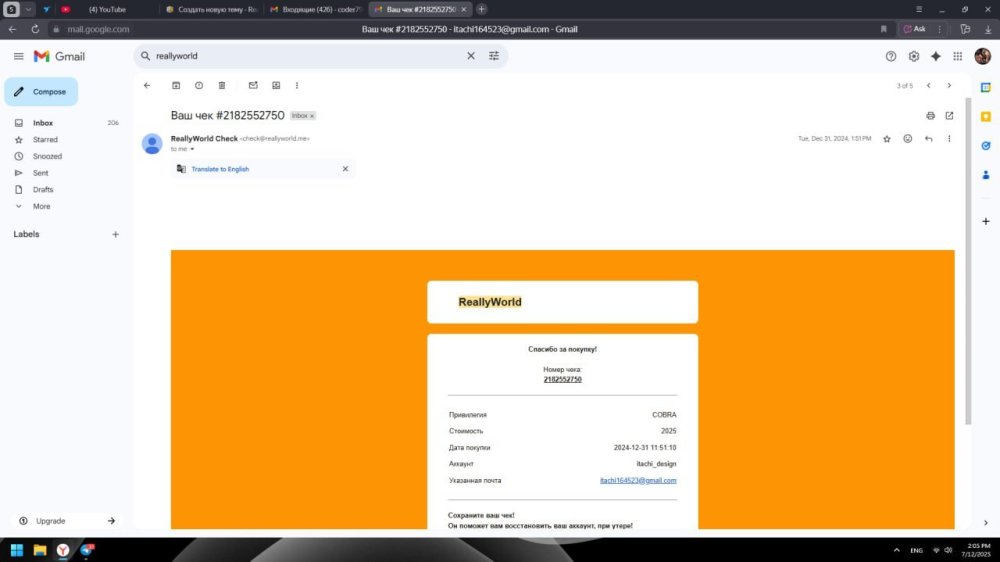Open browser downloads icon

coord(987,29)
